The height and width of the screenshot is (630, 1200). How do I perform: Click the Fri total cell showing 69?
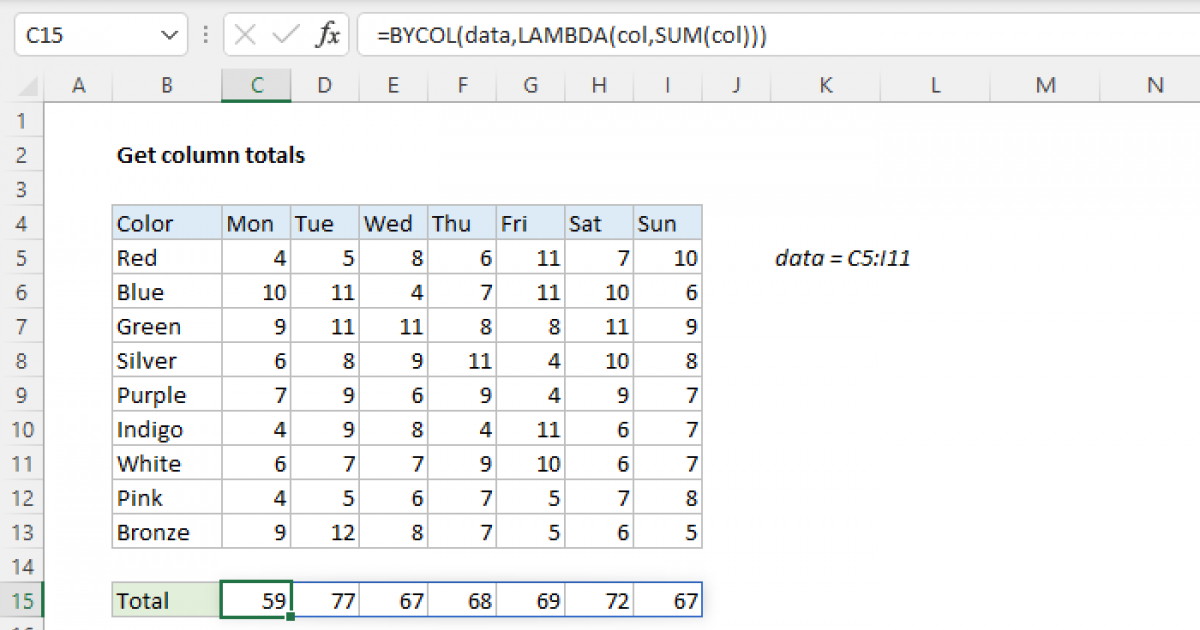pos(530,601)
